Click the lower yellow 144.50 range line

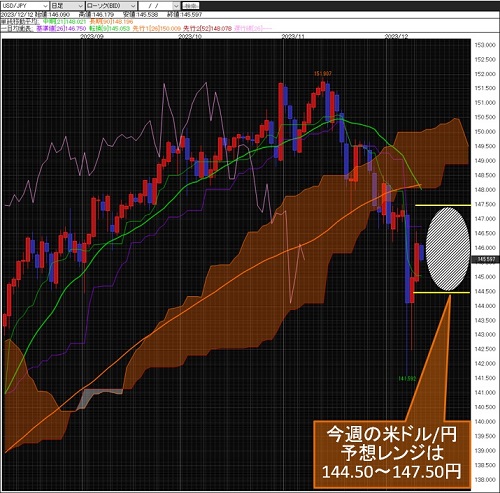point(442,292)
